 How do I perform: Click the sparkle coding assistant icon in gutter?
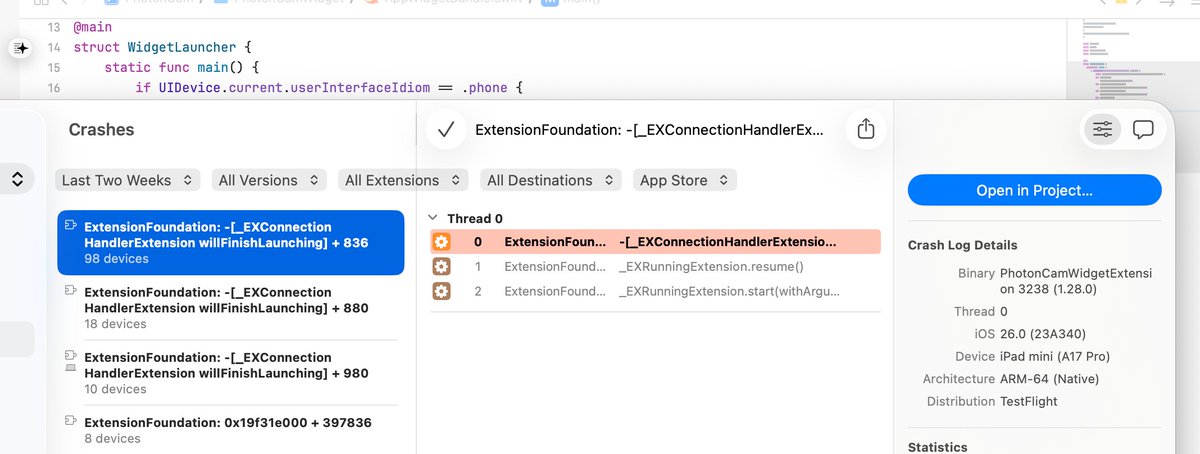click(21, 48)
